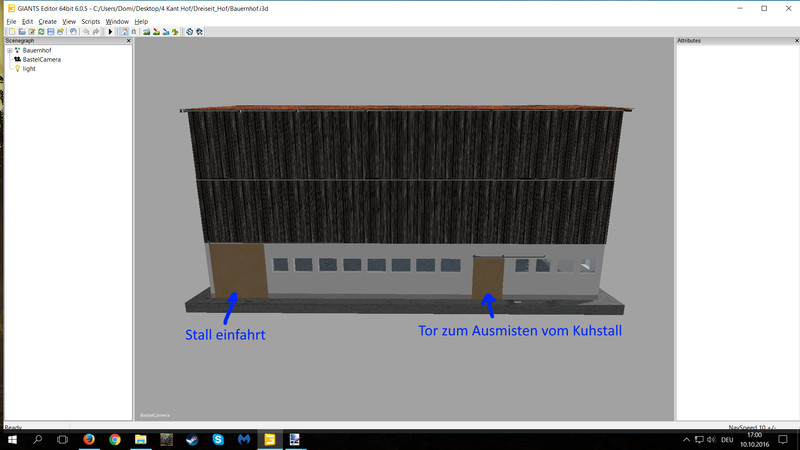Close the Scenegraph panel
800x450 pixels.
128,41
